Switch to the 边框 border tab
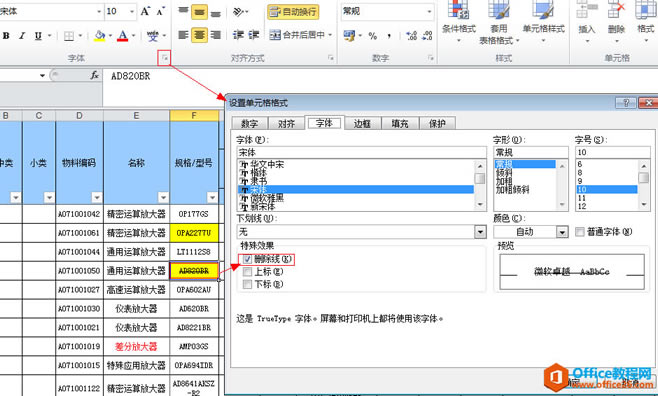 tap(362, 123)
